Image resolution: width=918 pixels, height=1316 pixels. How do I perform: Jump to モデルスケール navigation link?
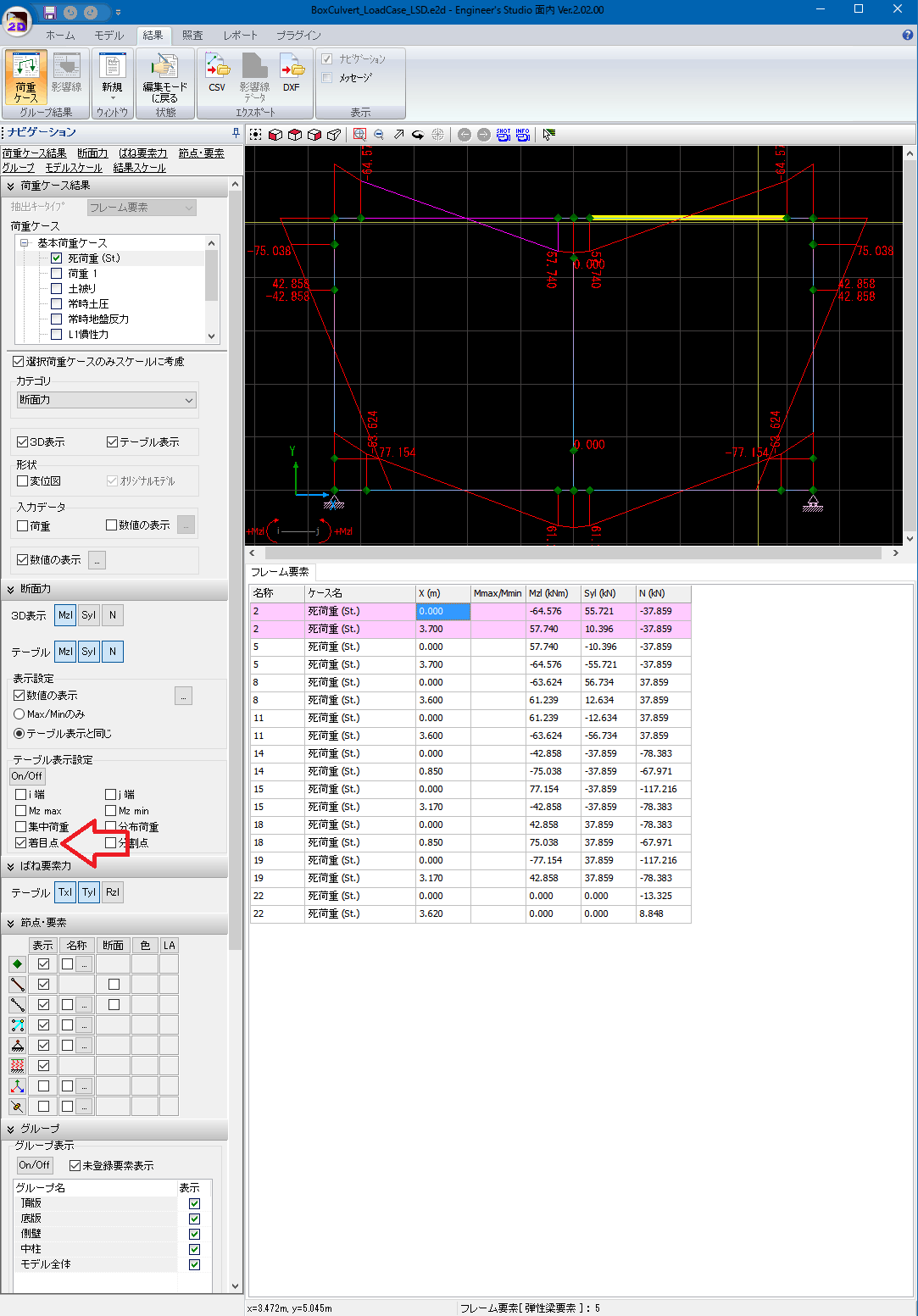74,168
